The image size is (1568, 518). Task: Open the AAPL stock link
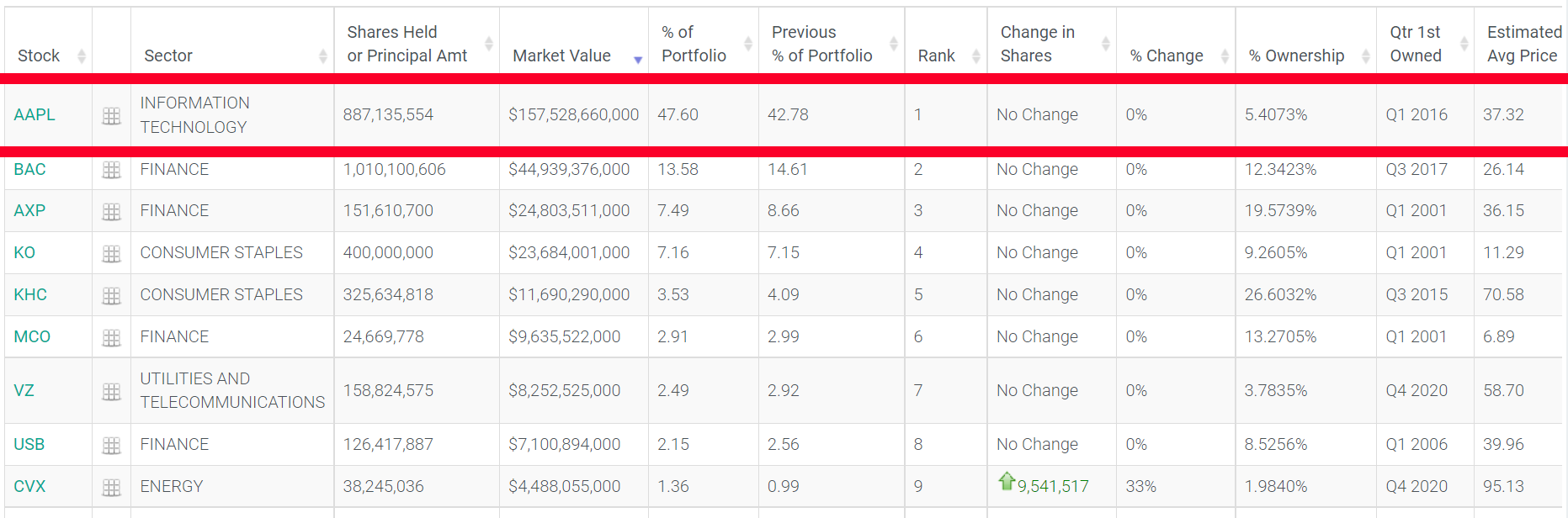35,114
